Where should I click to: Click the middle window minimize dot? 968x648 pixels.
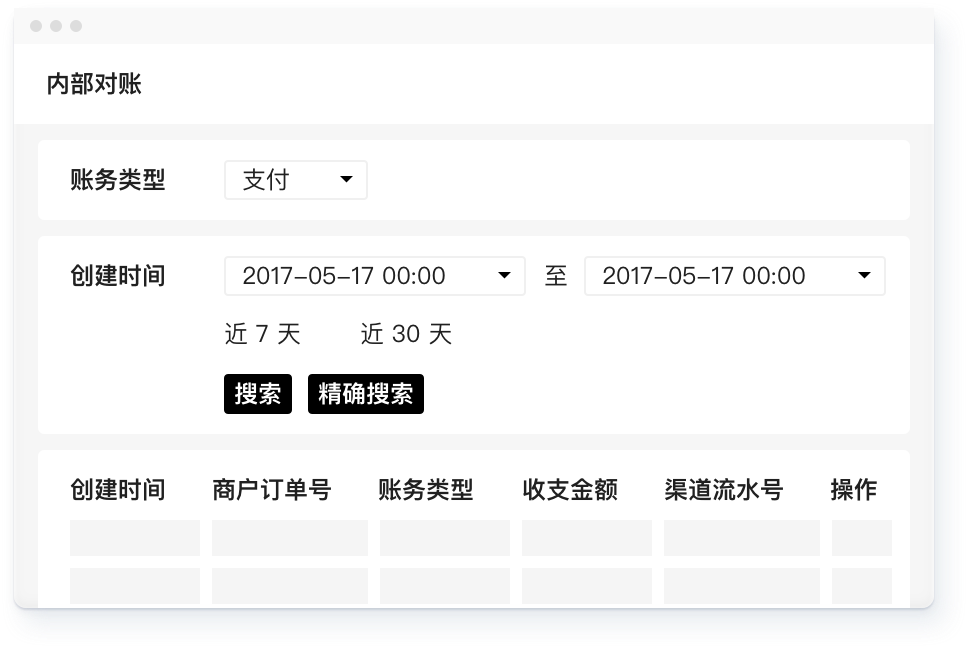coord(56,26)
